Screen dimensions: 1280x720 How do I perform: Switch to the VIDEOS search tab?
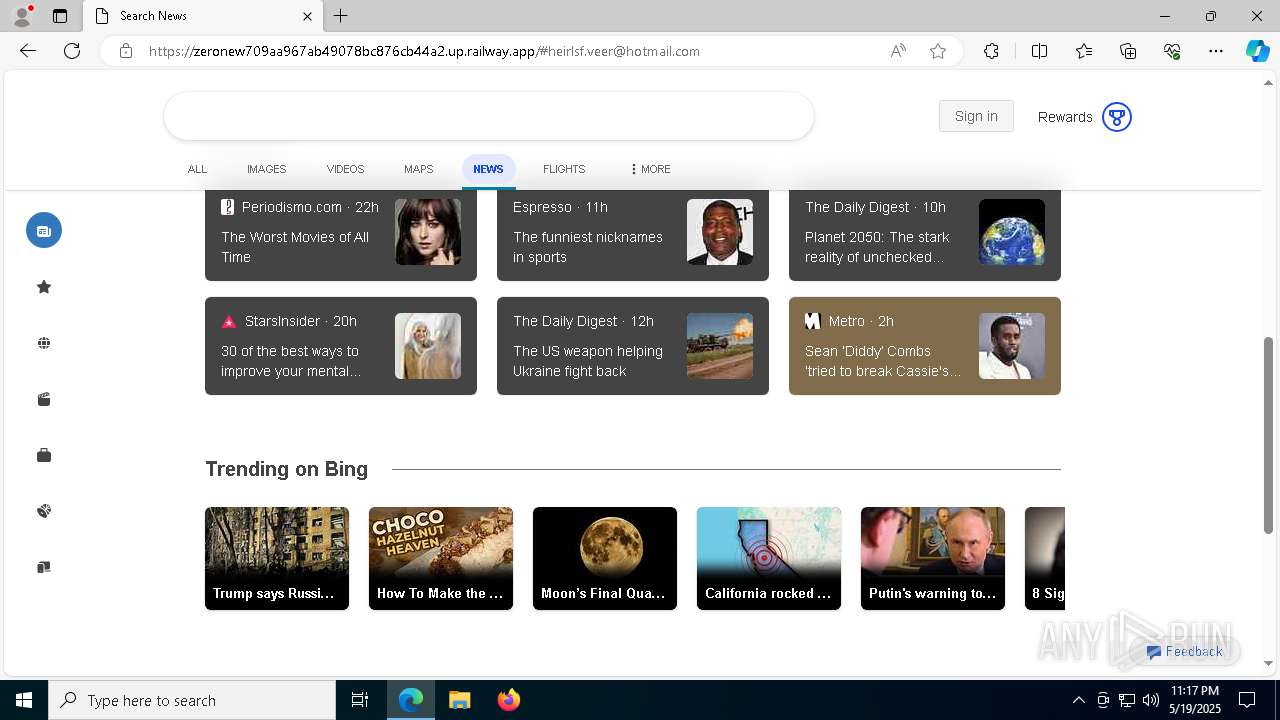pos(345,169)
